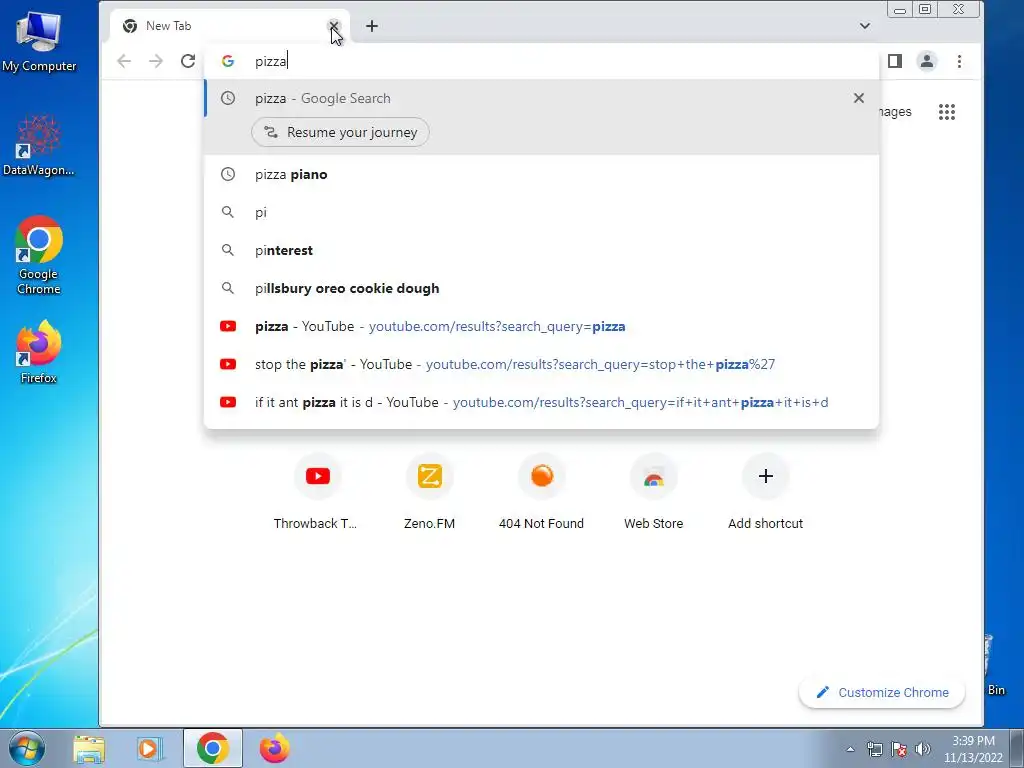
Task: Select the Firefox desktop shortcut
Action: [39, 352]
